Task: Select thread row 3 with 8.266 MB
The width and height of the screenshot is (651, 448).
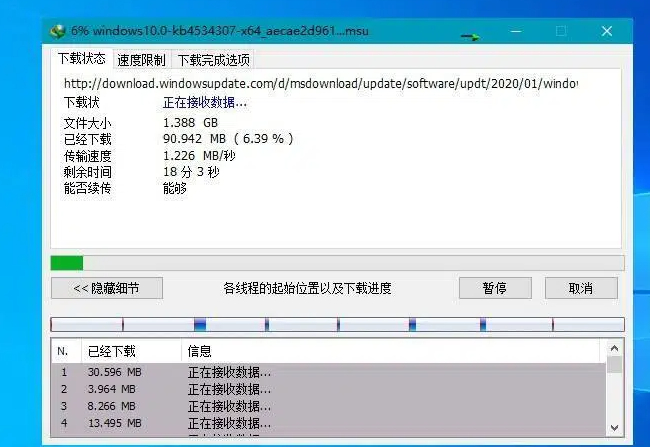Action: [x=328, y=406]
